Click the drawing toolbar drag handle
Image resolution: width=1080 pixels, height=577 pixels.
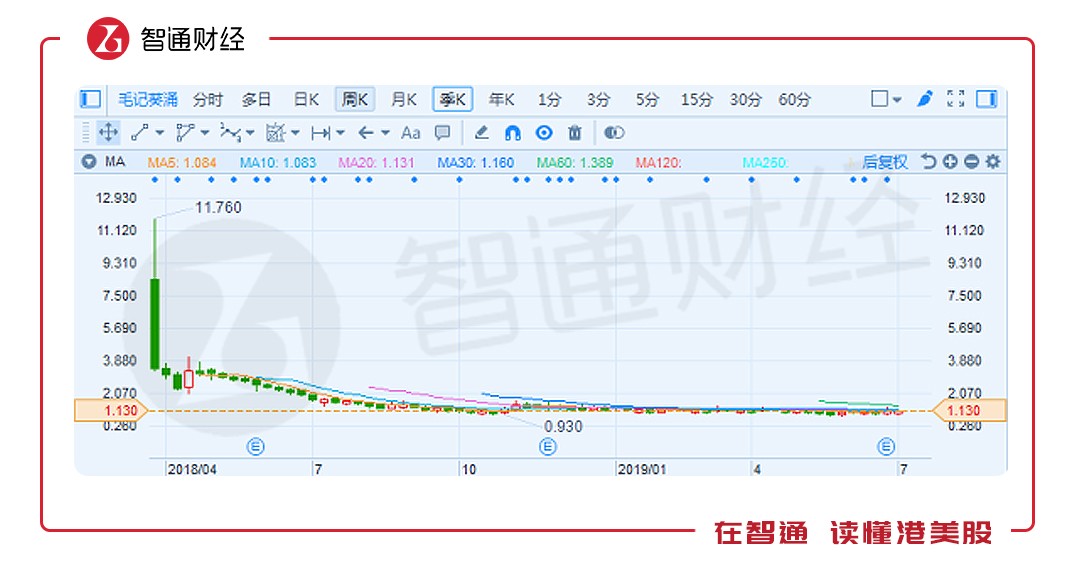85,132
